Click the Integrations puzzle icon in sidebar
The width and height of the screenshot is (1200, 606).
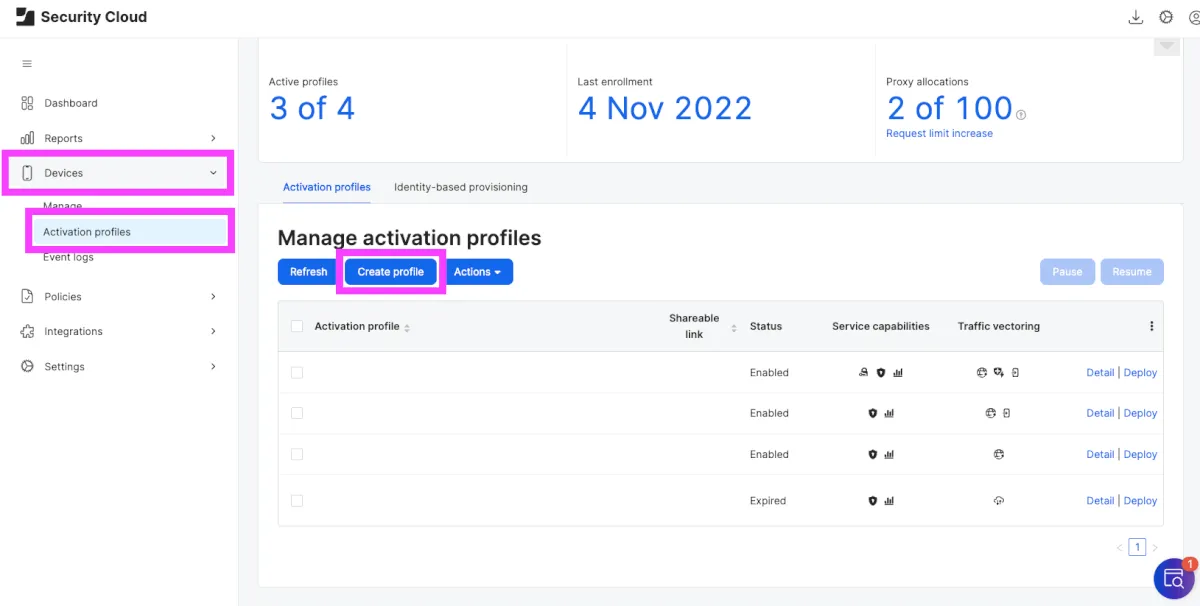27,331
